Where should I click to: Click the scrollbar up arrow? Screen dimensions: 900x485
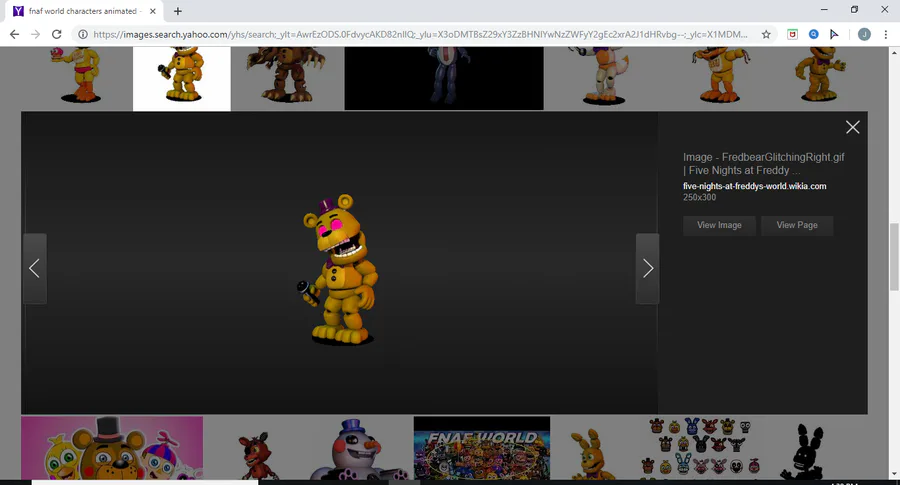(894, 53)
